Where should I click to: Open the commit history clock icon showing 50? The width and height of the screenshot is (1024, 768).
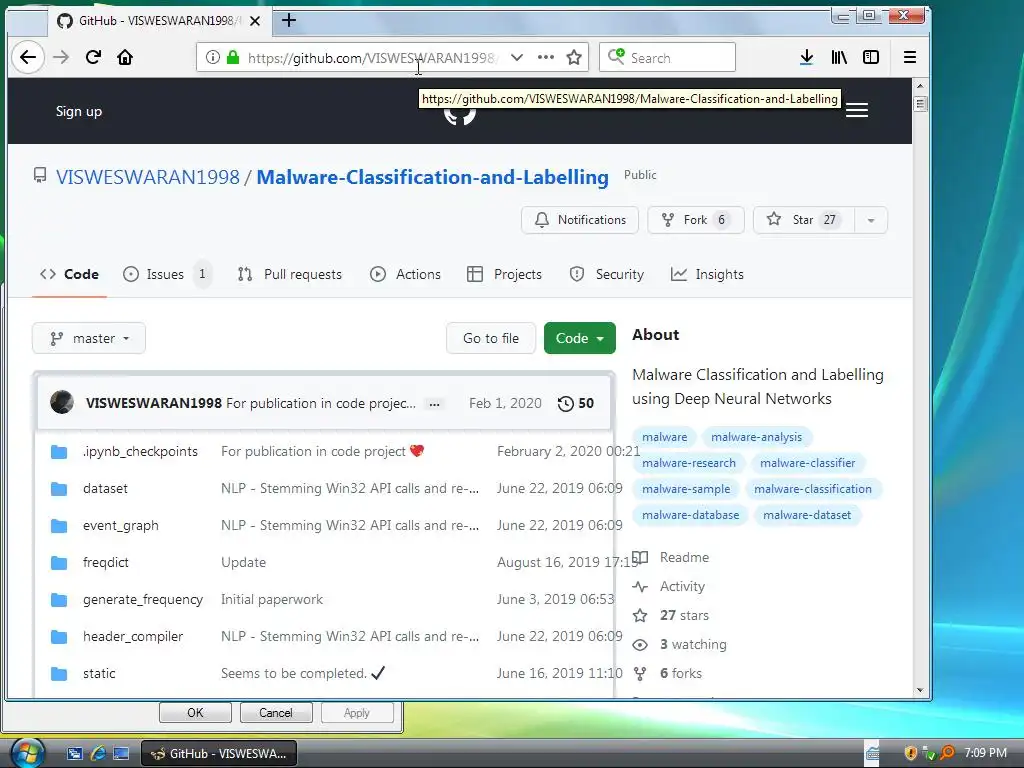click(x=575, y=404)
